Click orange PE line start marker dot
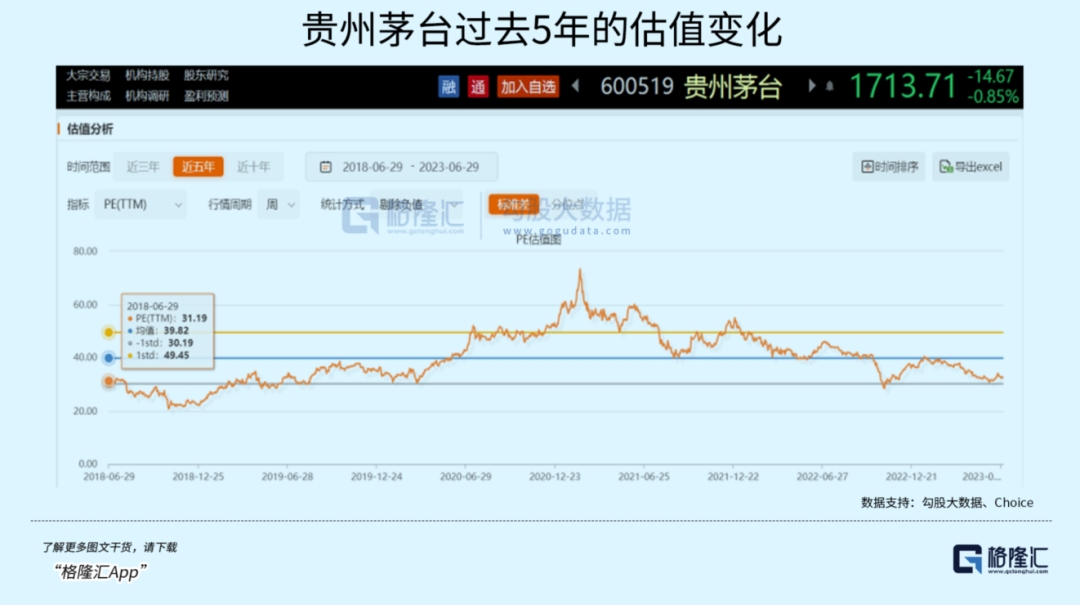This screenshot has width=1080, height=605. (x=109, y=381)
